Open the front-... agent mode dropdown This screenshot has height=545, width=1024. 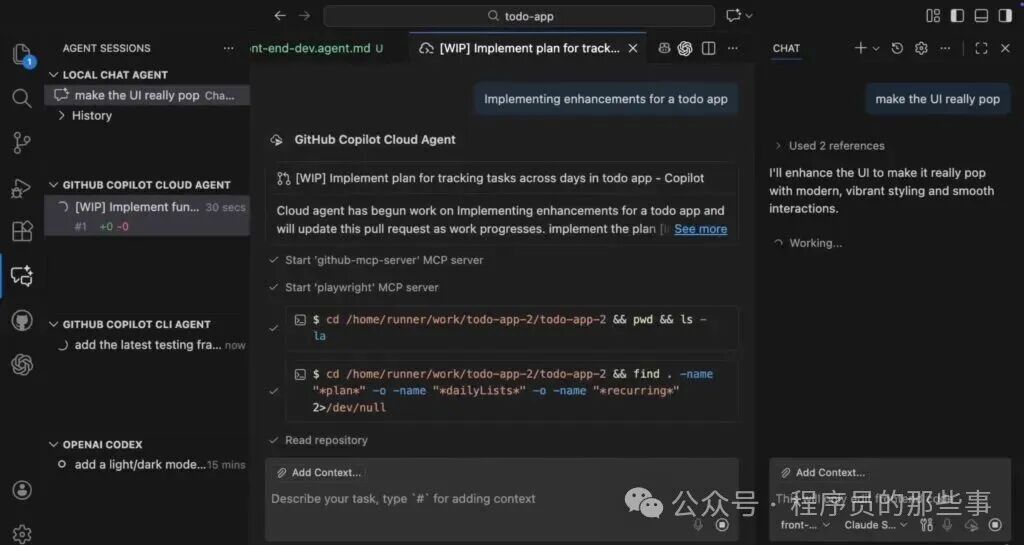(805, 525)
